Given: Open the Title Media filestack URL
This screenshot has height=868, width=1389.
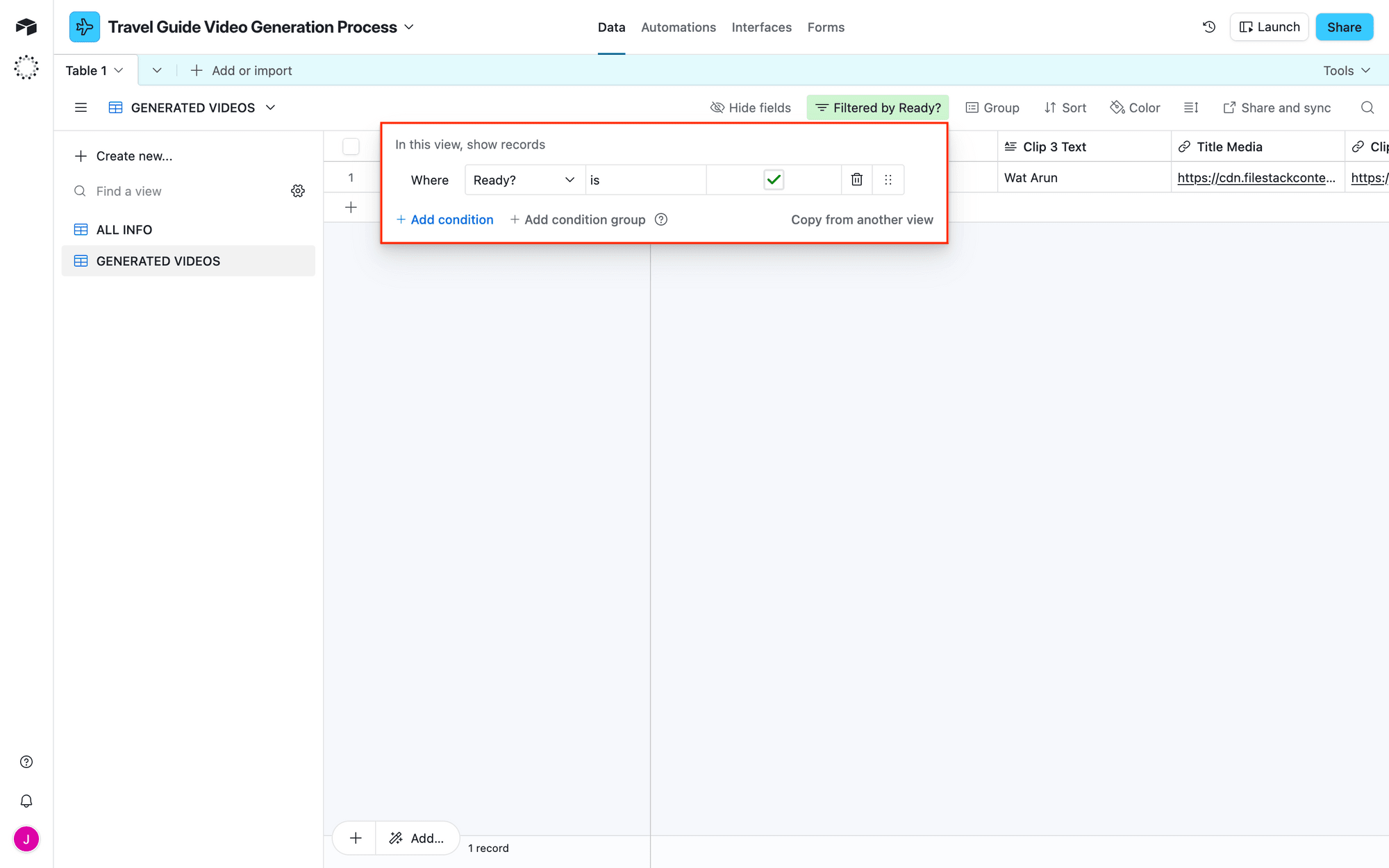Looking at the screenshot, I should tap(1257, 178).
